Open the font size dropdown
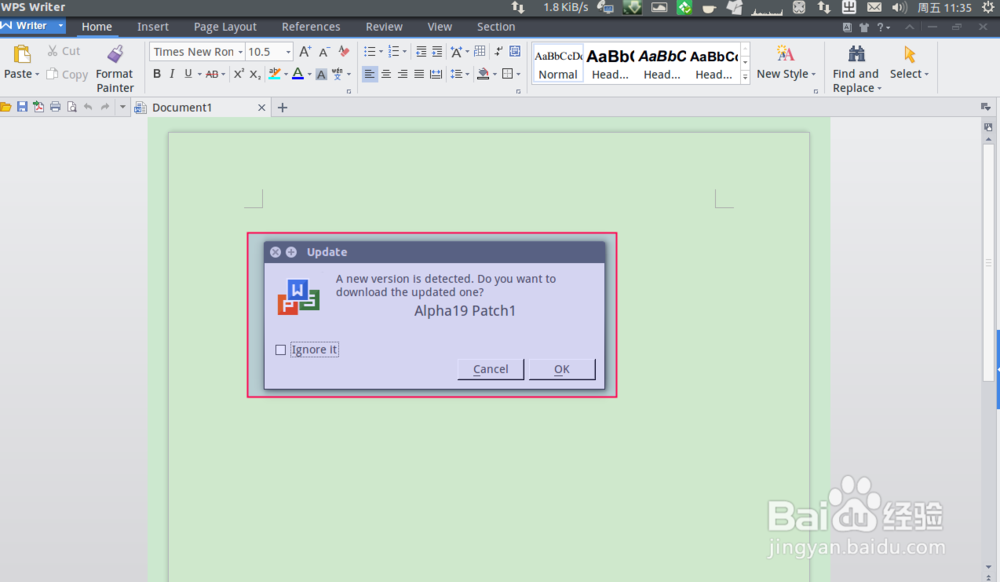 click(288, 52)
